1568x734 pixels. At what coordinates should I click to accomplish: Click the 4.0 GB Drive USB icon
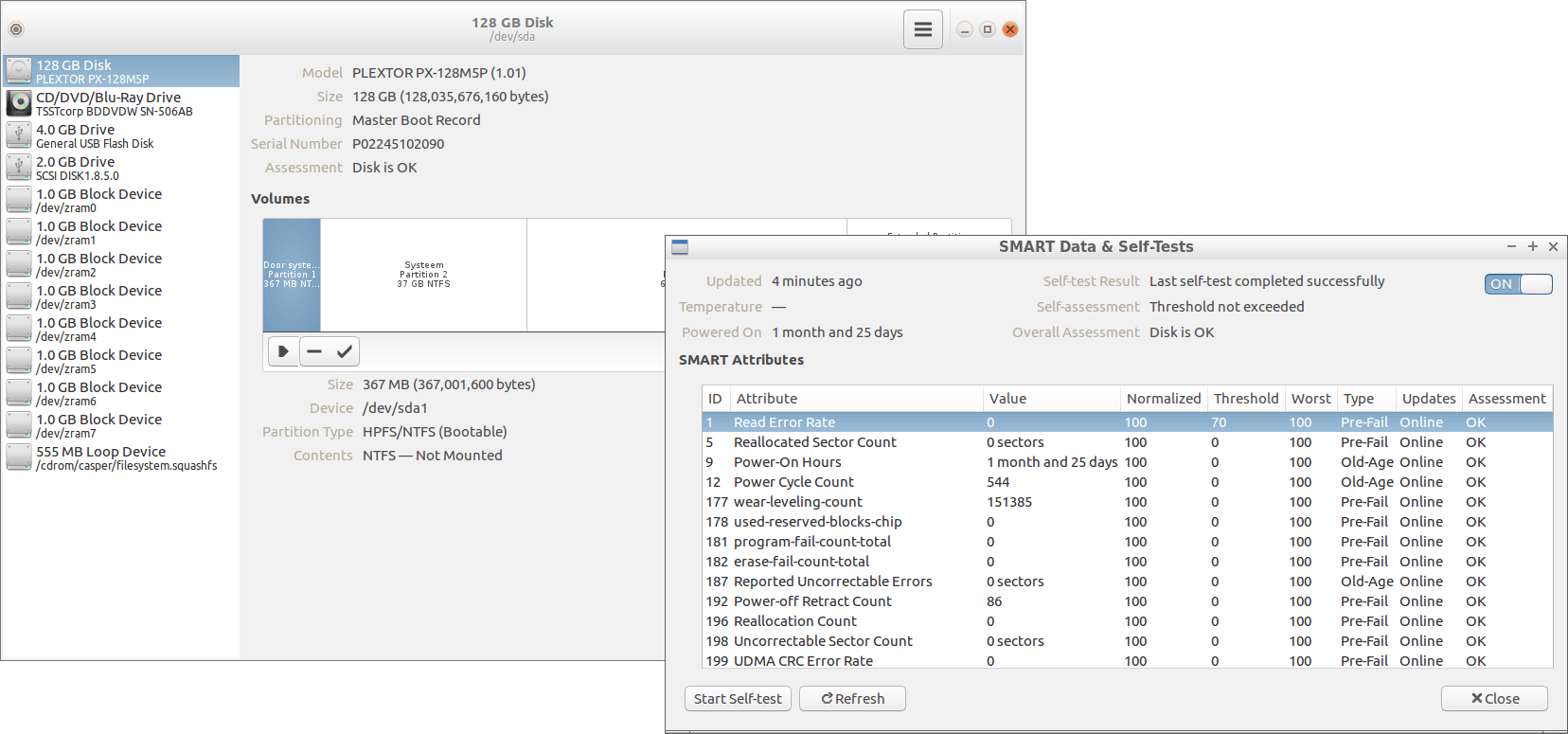tap(19, 135)
